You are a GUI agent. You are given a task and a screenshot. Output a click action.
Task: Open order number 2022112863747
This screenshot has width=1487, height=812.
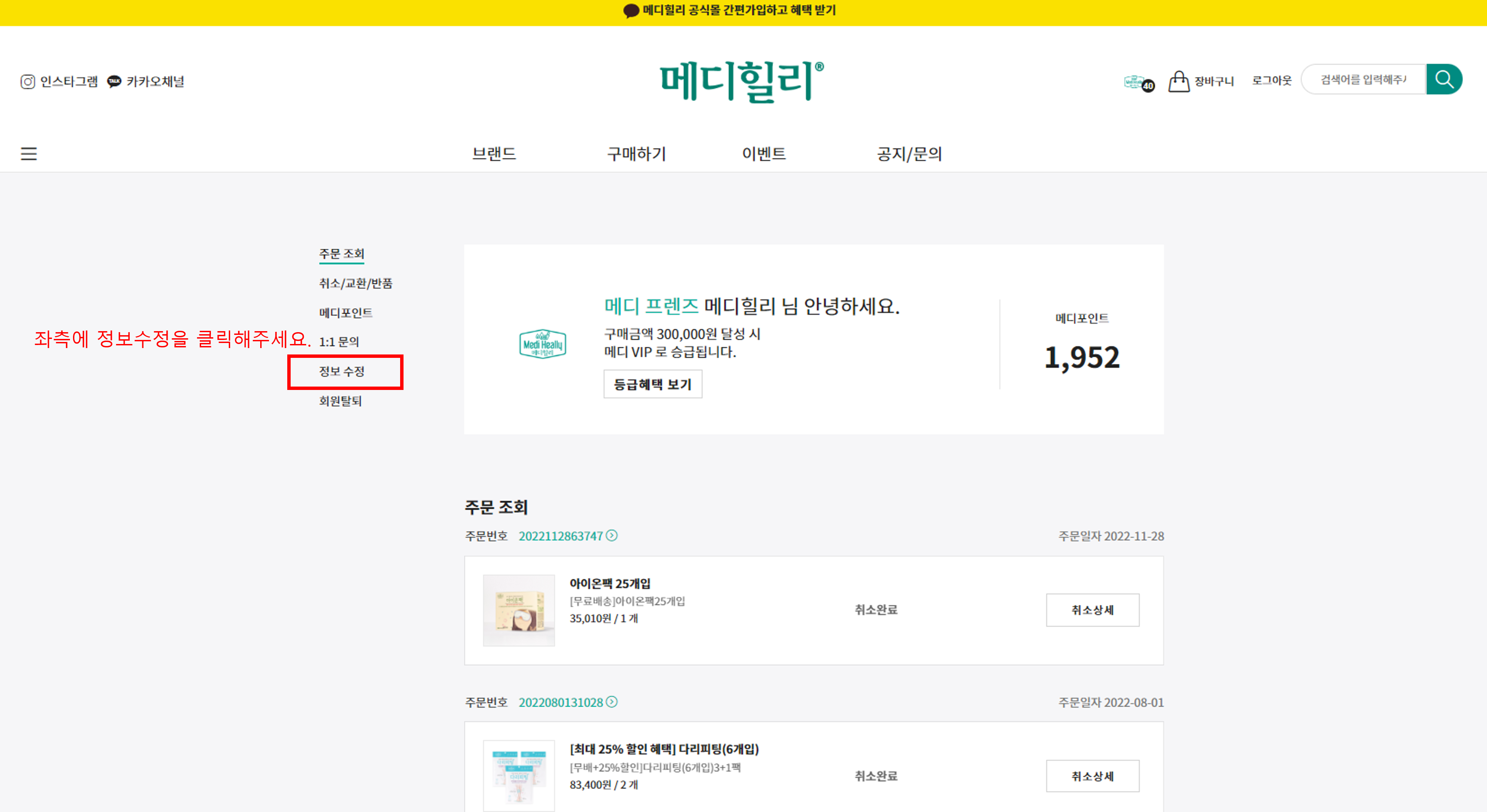tap(561, 536)
